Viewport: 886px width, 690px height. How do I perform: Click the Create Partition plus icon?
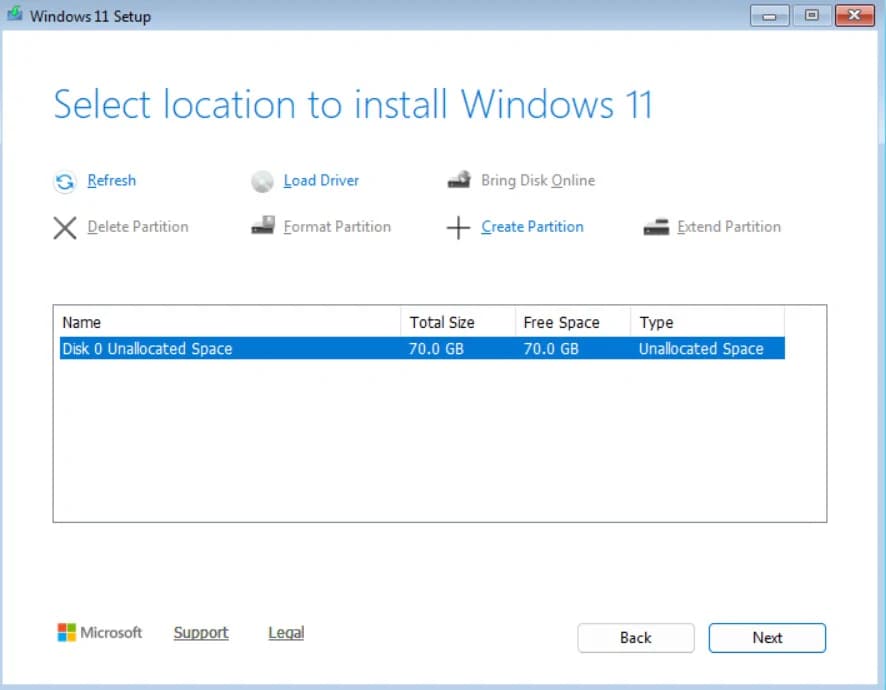coord(458,228)
